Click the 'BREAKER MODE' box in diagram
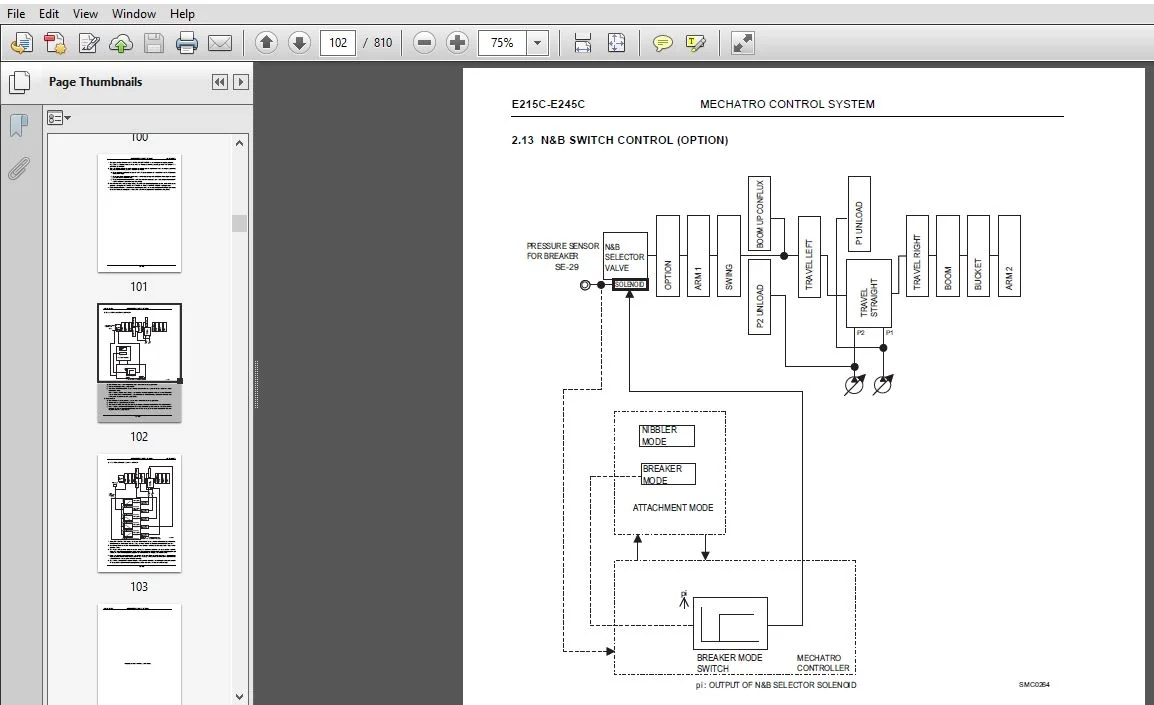Image resolution: width=1154 pixels, height=705 pixels. coord(668,474)
